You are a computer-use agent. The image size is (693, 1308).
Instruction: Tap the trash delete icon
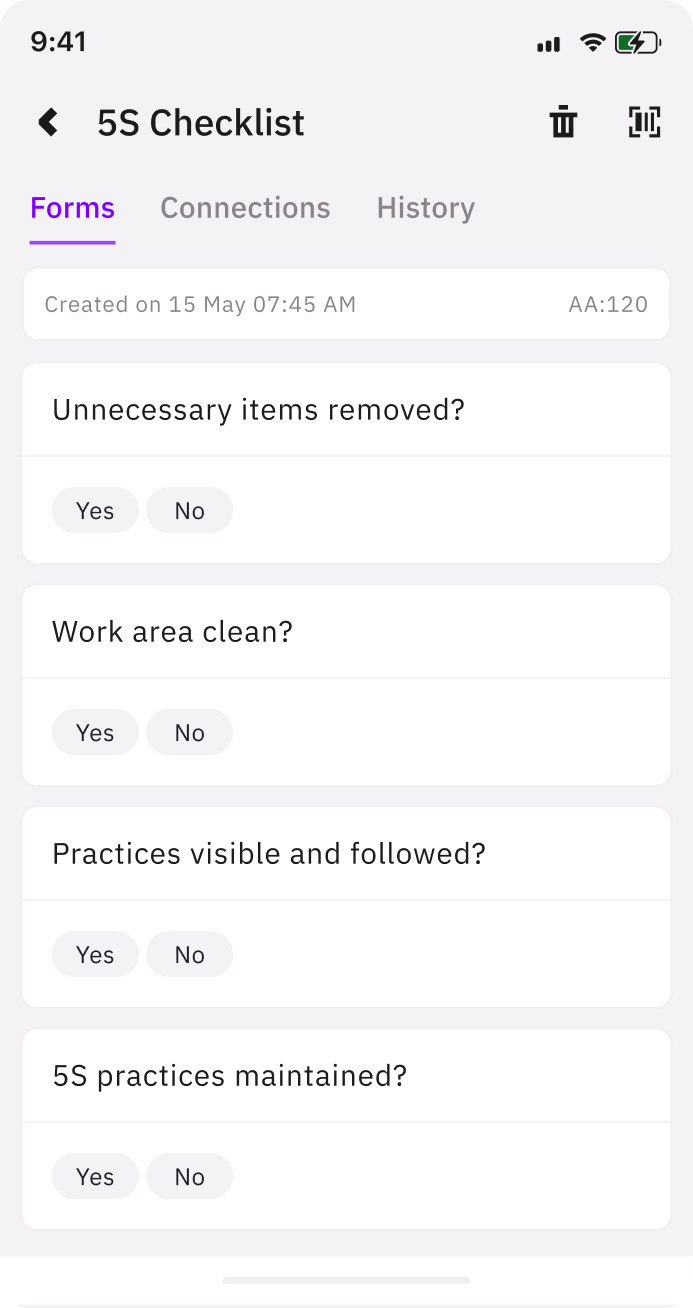click(562, 122)
